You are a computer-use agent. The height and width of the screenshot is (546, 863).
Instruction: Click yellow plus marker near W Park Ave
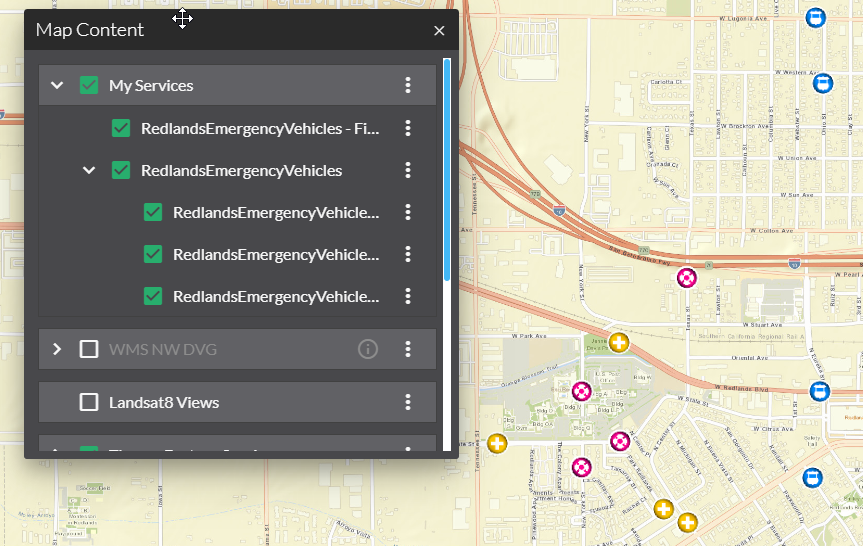619,343
